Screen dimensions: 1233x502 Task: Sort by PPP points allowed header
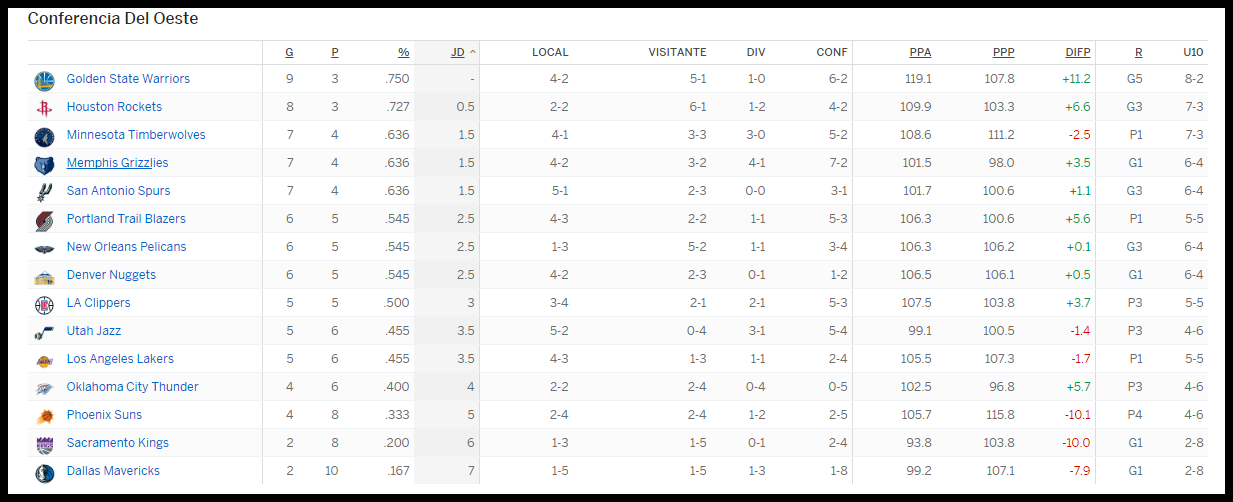pyautogui.click(x=1003, y=52)
